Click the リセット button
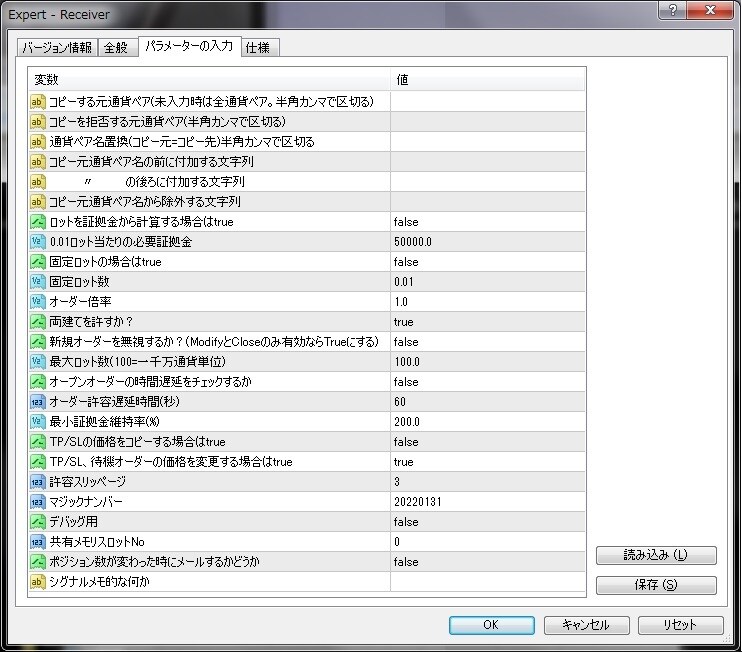This screenshot has height=652, width=742. pyautogui.click(x=680, y=625)
